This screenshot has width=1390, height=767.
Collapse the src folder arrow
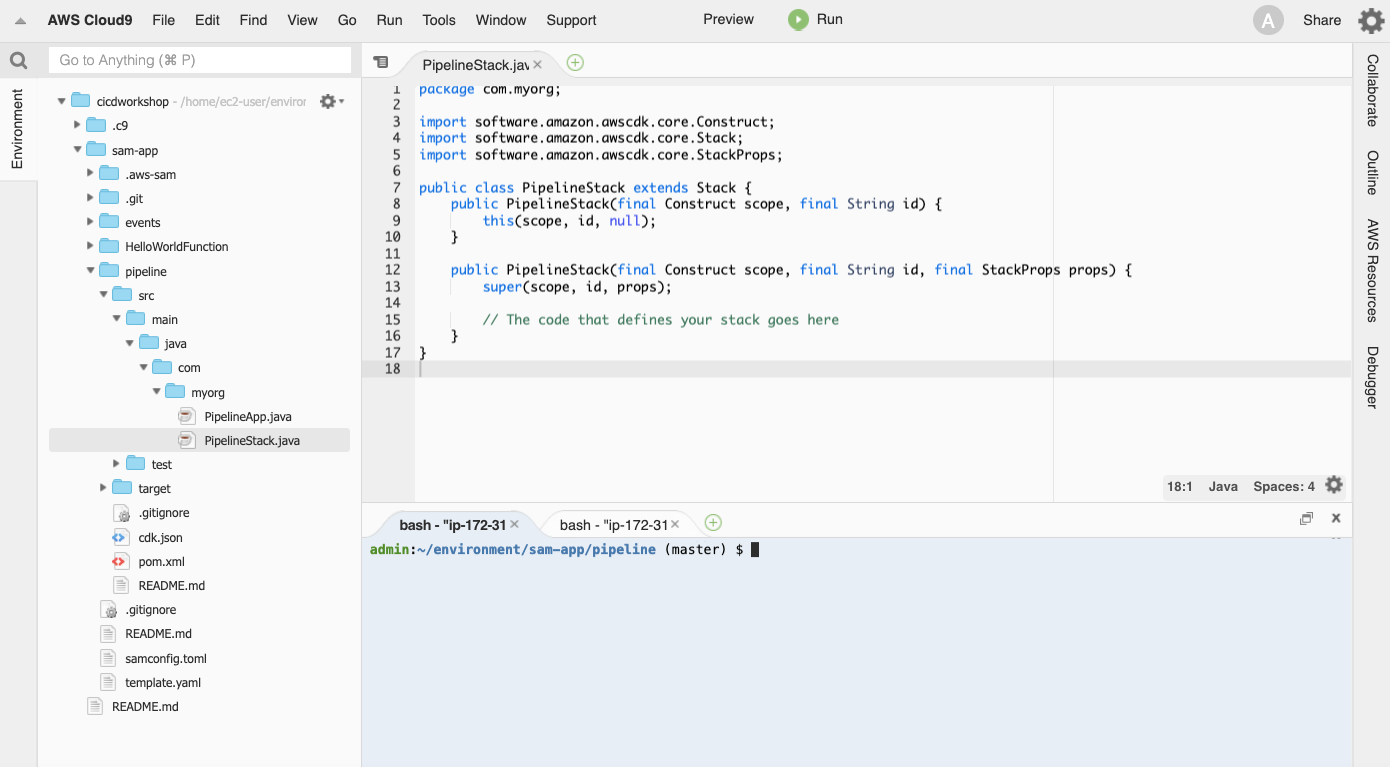click(x=103, y=295)
